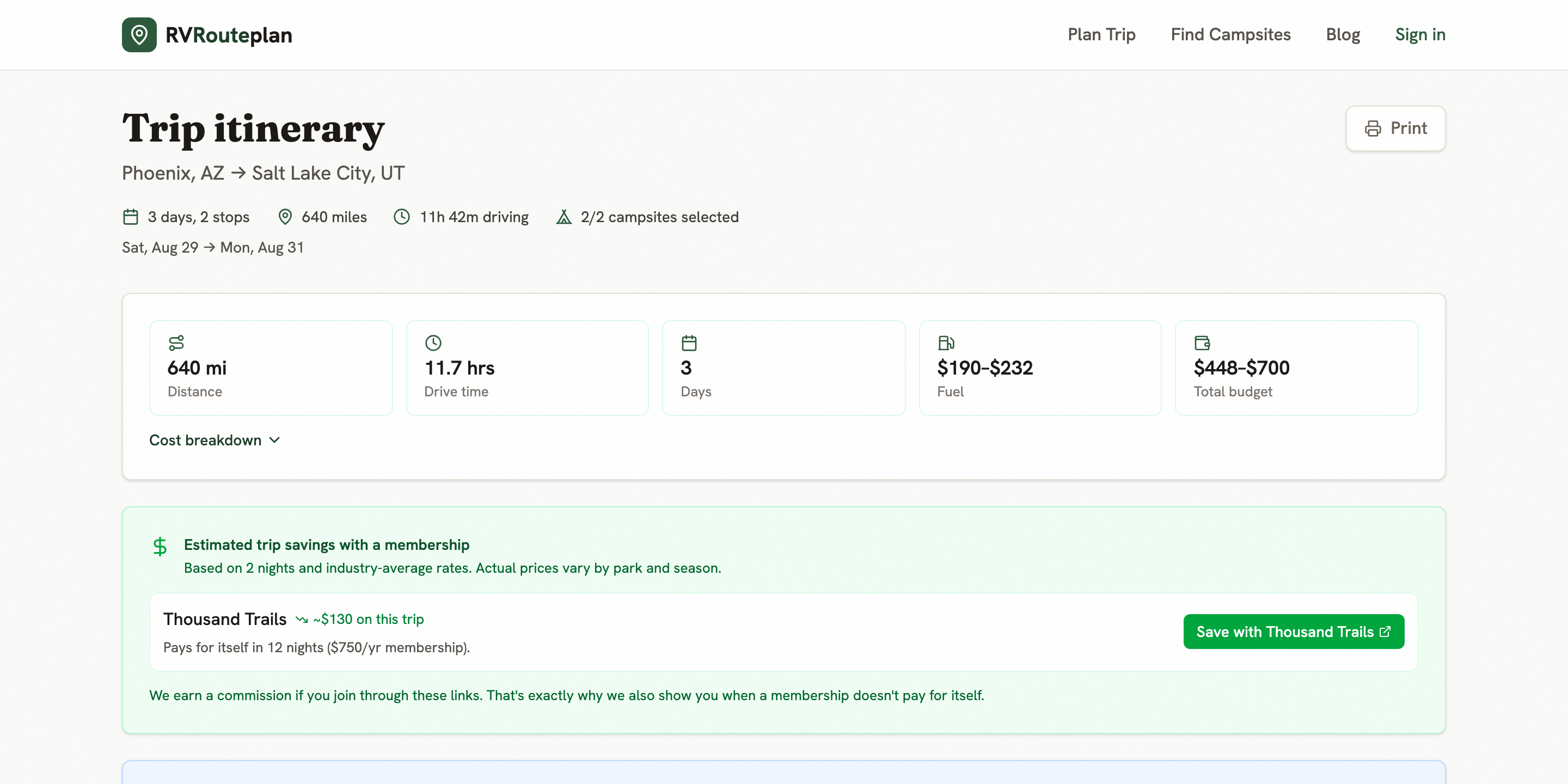Click the Print button
Screen dimensions: 1568x784
coord(1395,128)
